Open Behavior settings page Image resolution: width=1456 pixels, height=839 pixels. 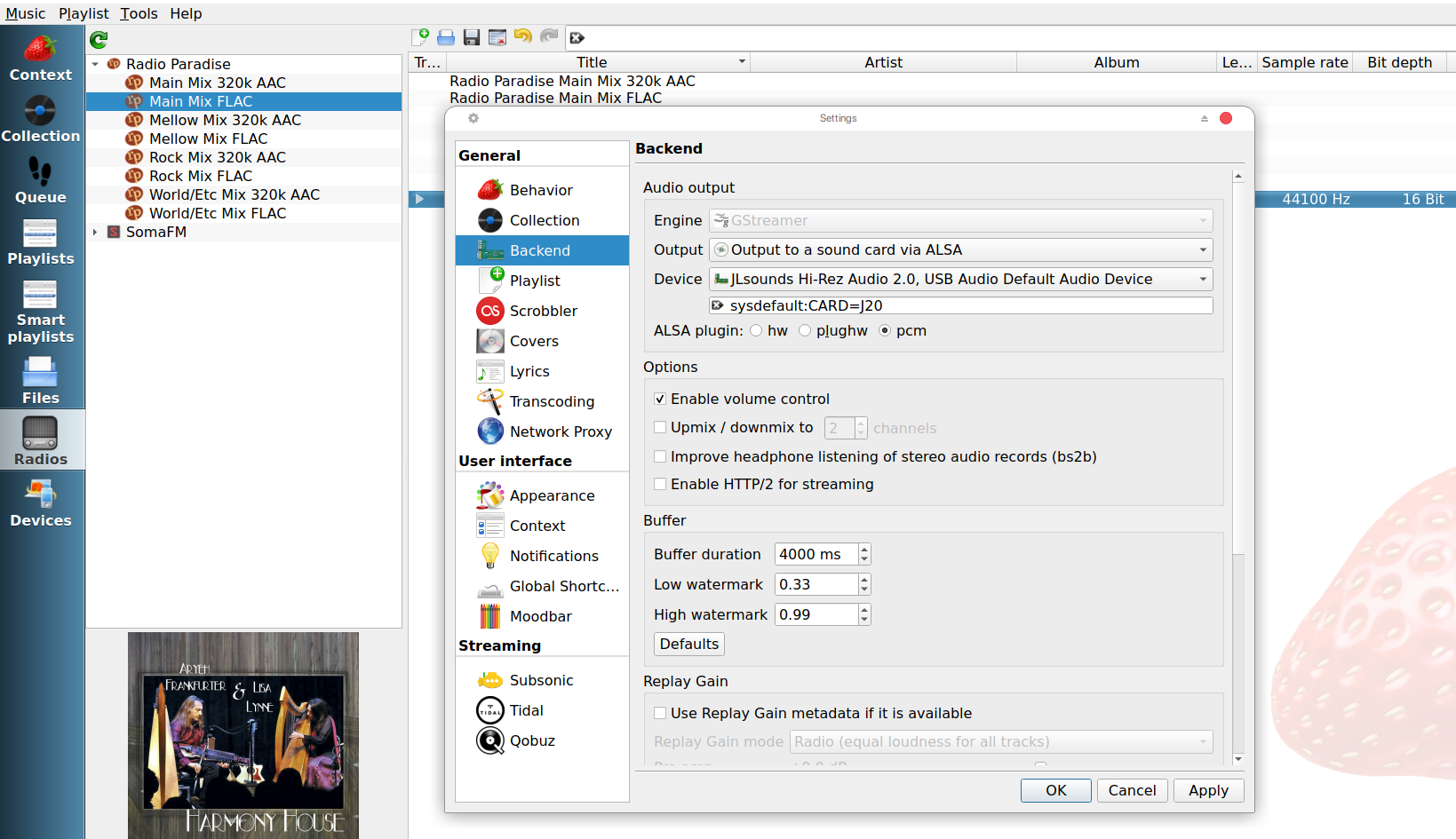click(x=542, y=190)
